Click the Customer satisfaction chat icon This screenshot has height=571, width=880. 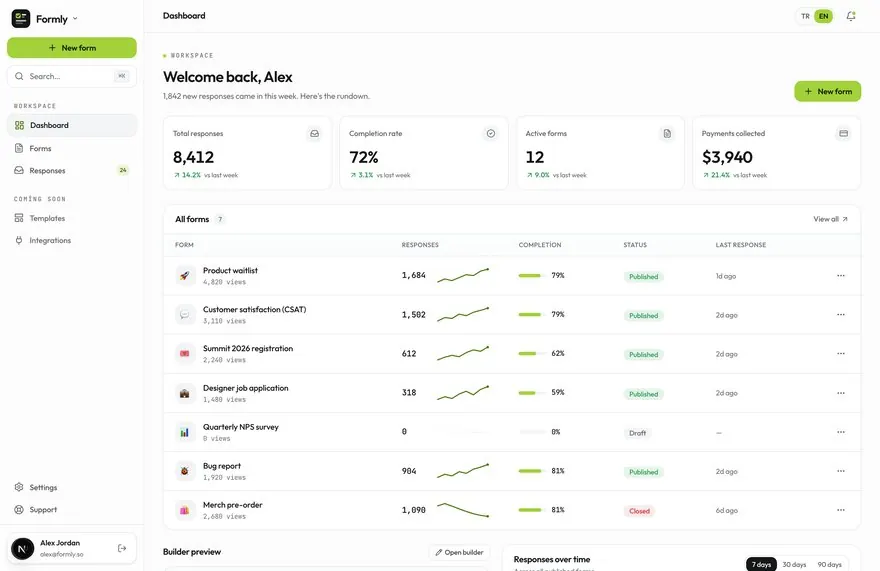click(185, 315)
